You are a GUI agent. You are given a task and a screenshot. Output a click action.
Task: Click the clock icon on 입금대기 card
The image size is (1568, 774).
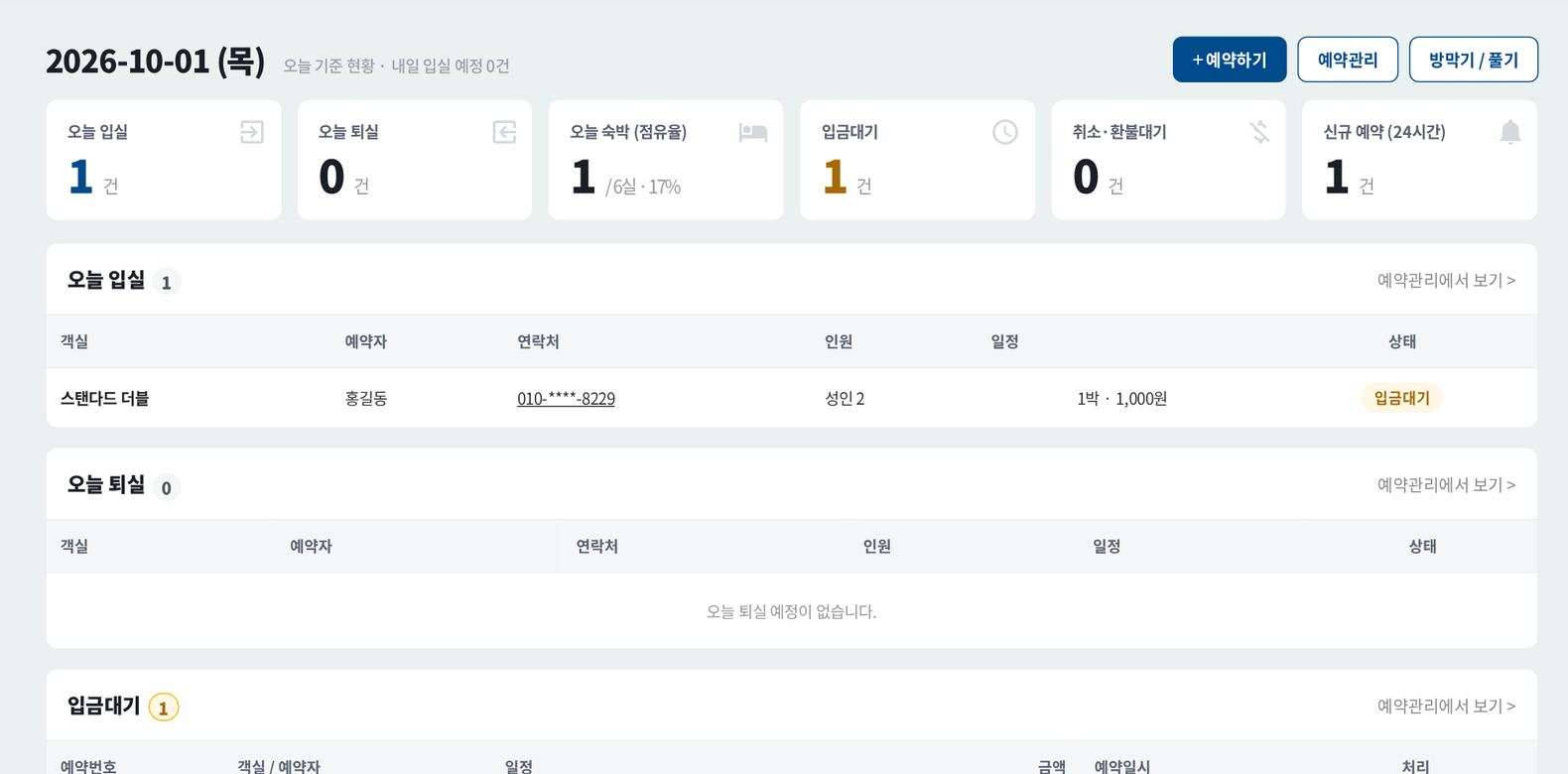point(1005,132)
